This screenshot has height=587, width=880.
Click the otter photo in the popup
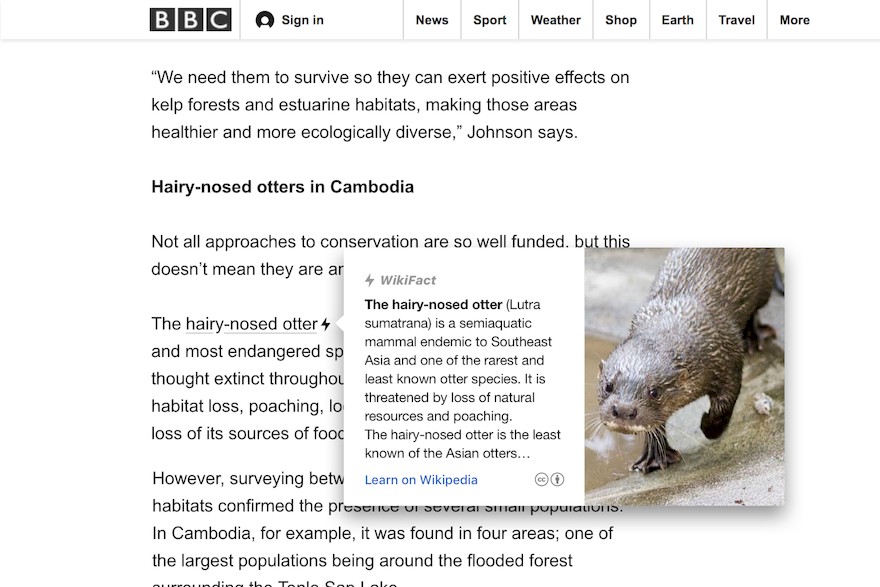pyautogui.click(x=684, y=377)
